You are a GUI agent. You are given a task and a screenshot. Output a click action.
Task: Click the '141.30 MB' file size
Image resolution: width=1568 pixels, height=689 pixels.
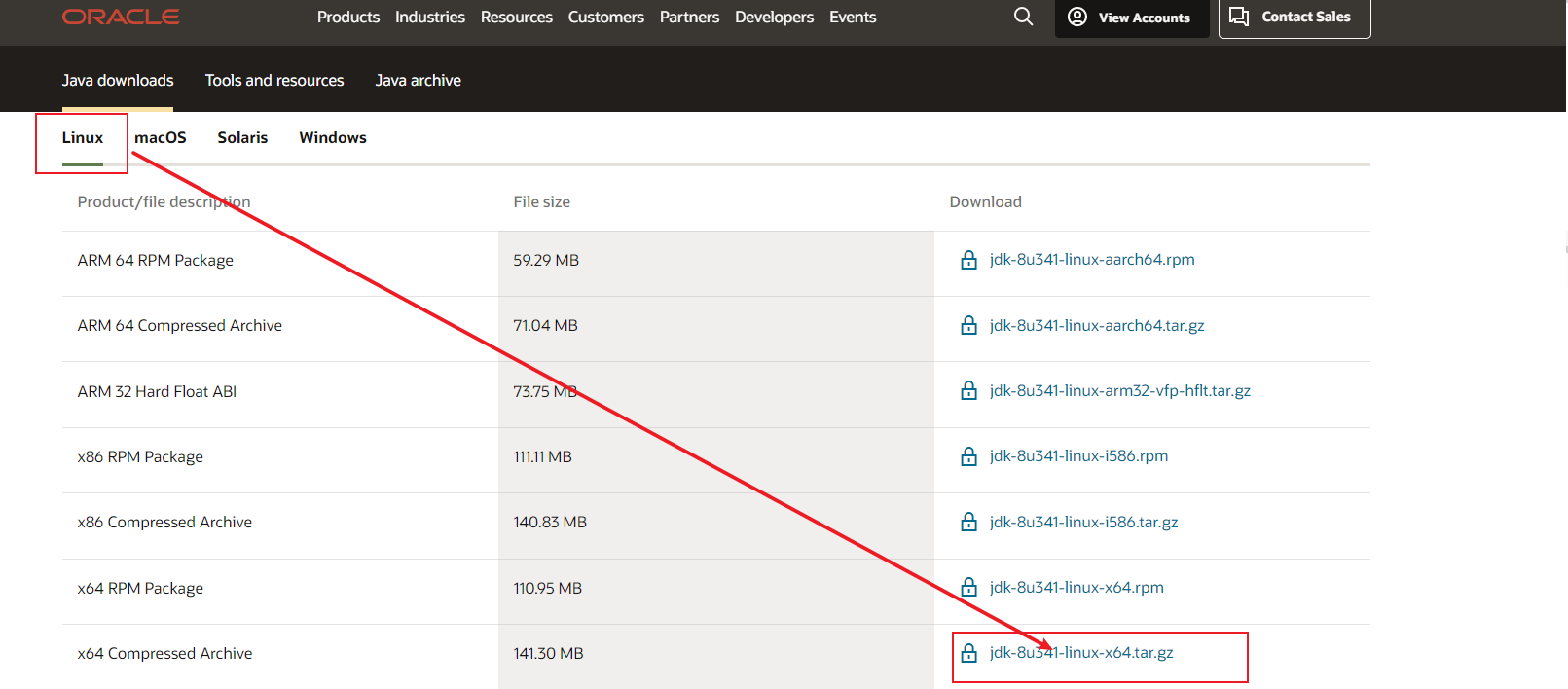pyautogui.click(x=549, y=653)
